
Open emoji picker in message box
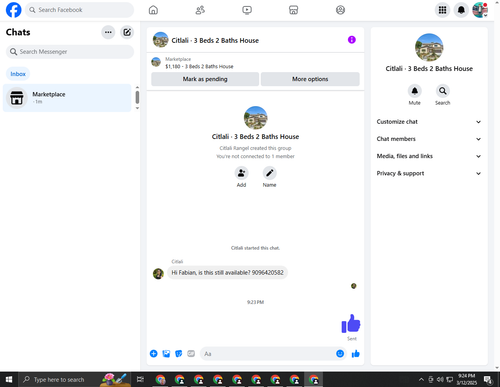pyautogui.click(x=340, y=354)
